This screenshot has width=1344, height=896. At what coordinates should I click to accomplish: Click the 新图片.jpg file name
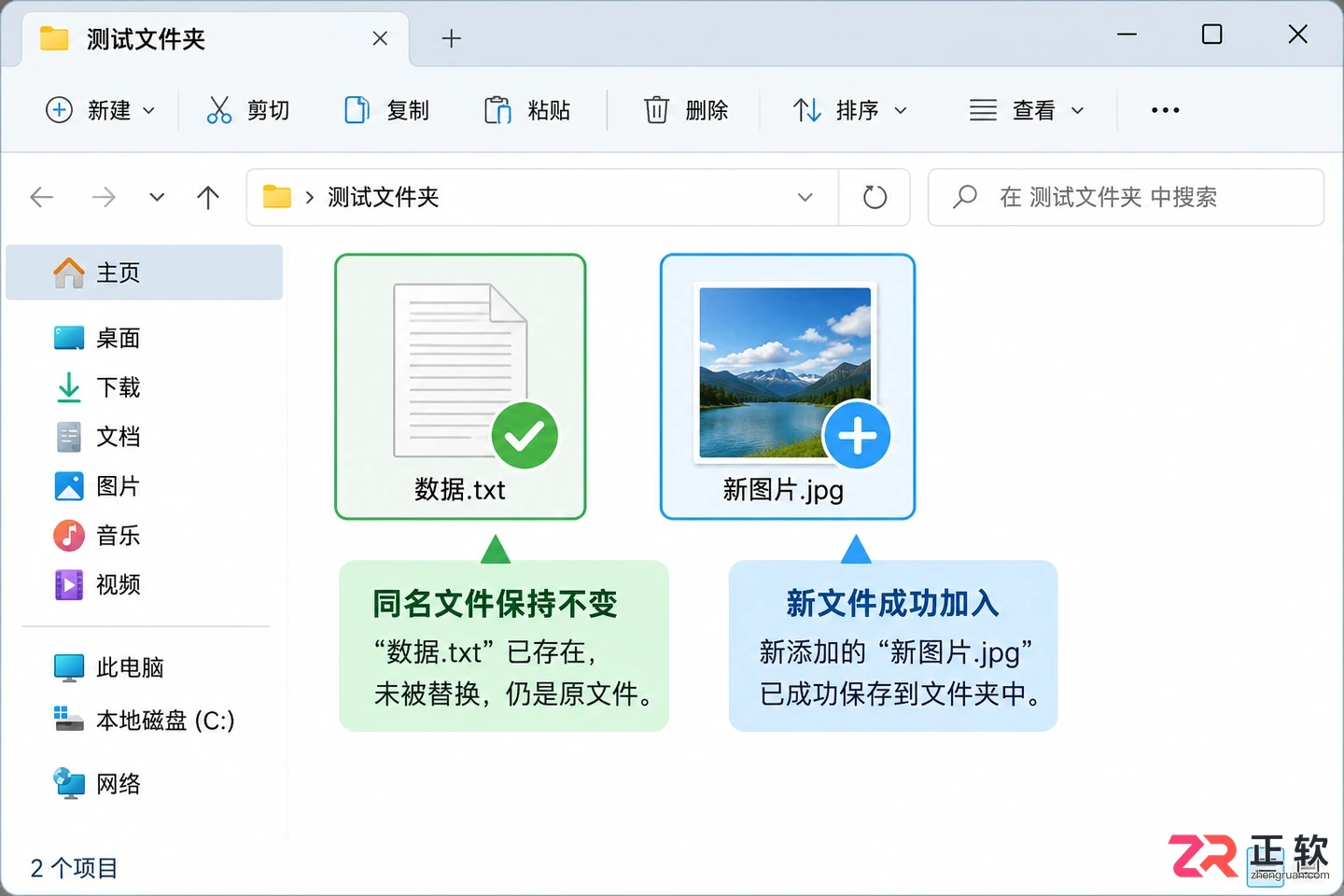tap(783, 490)
